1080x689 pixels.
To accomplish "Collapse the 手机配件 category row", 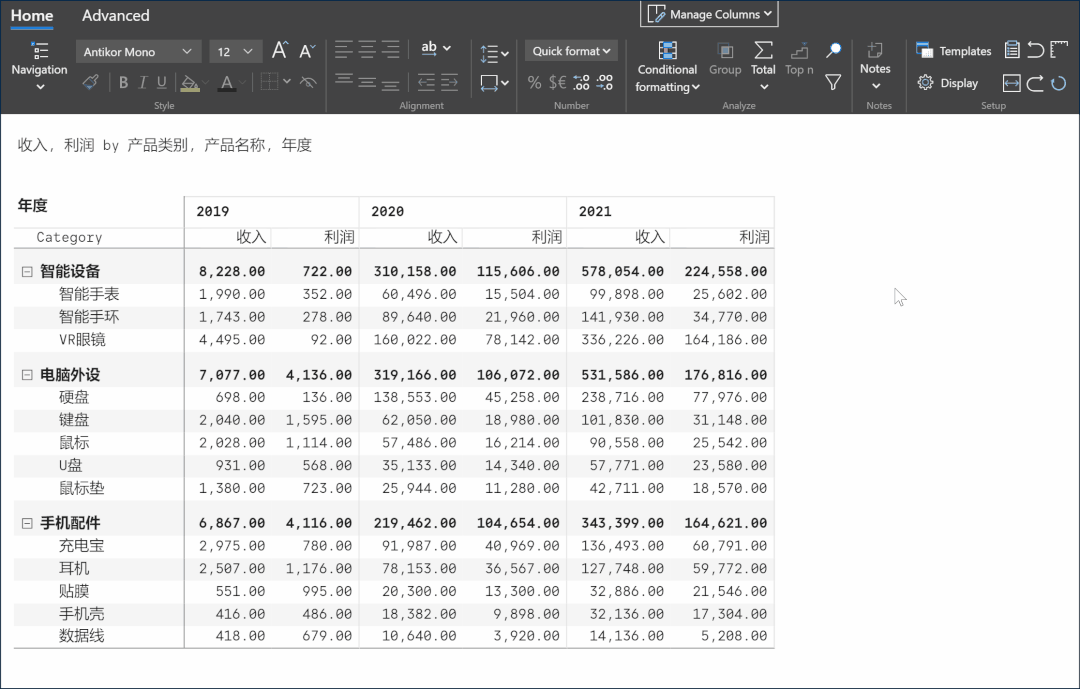I will click(x=27, y=523).
